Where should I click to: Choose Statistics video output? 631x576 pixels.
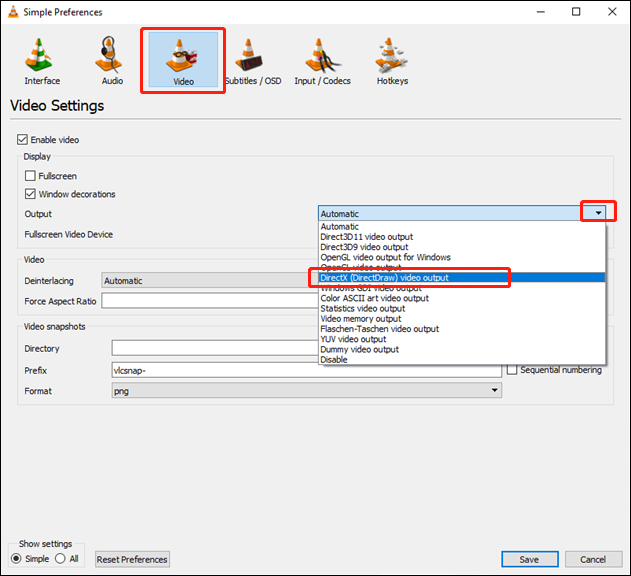462,308
